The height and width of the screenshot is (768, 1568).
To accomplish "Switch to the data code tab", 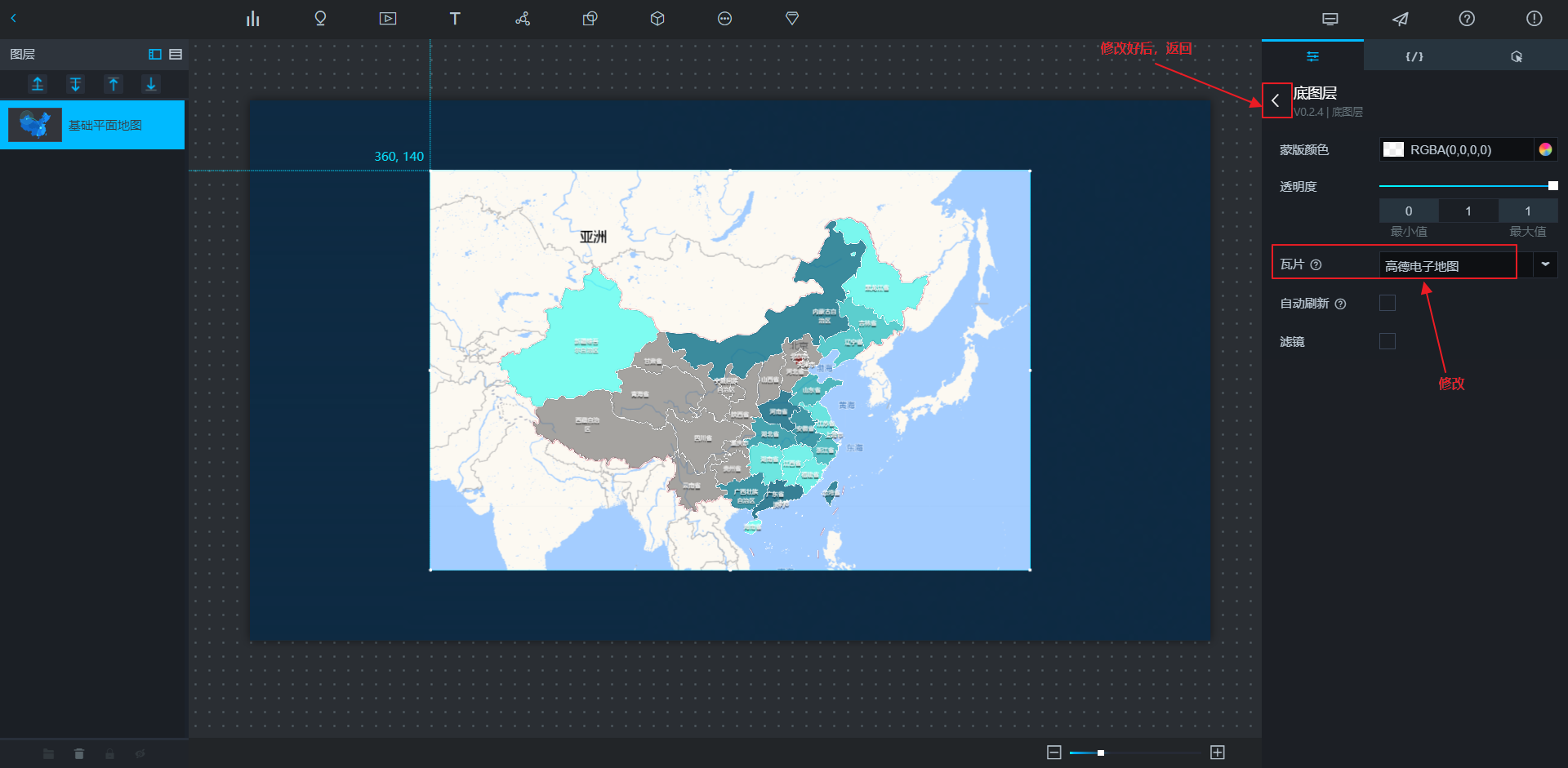I will tap(1414, 56).
